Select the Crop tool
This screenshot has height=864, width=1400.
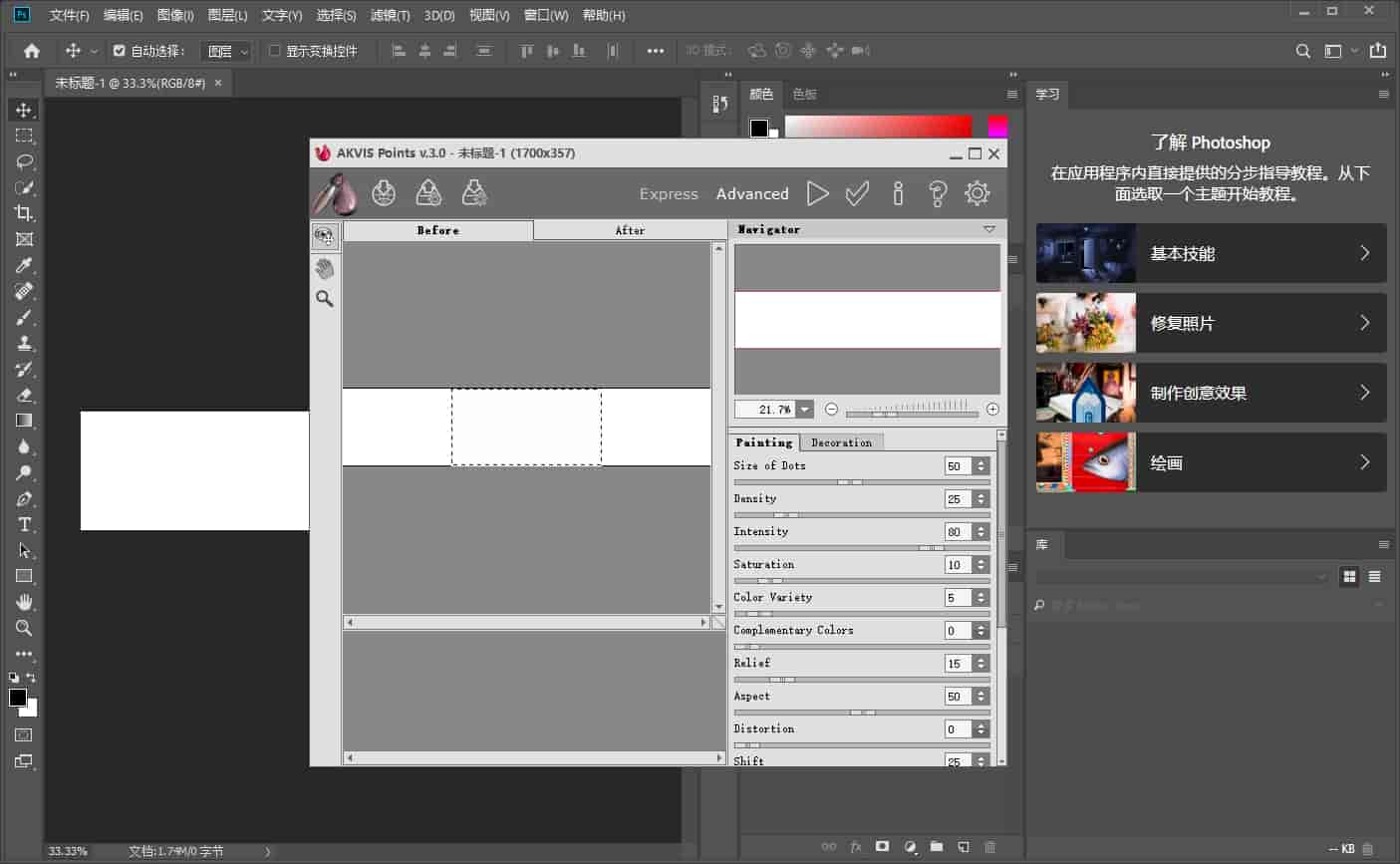[x=24, y=213]
